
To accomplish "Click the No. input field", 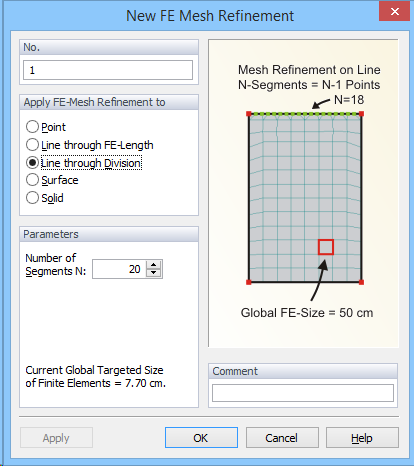I will (108, 70).
